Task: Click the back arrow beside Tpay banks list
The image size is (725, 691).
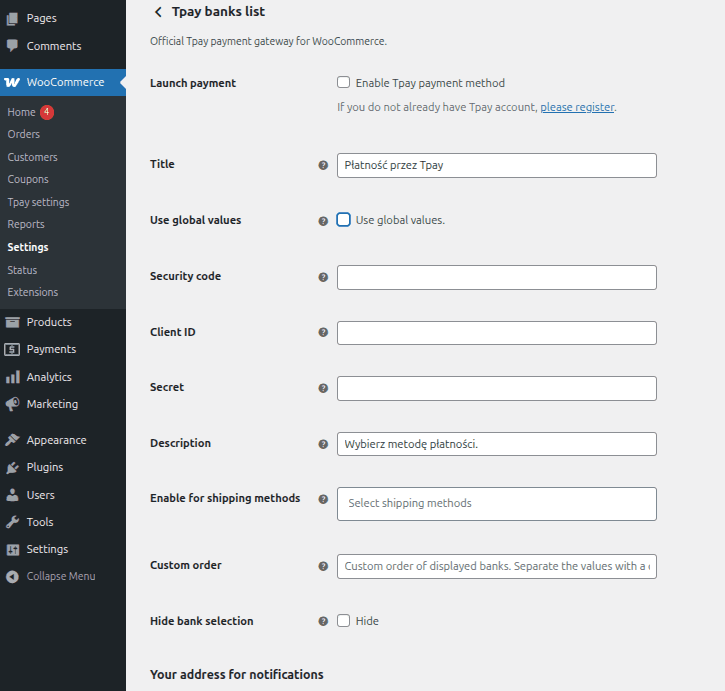Action: click(157, 12)
